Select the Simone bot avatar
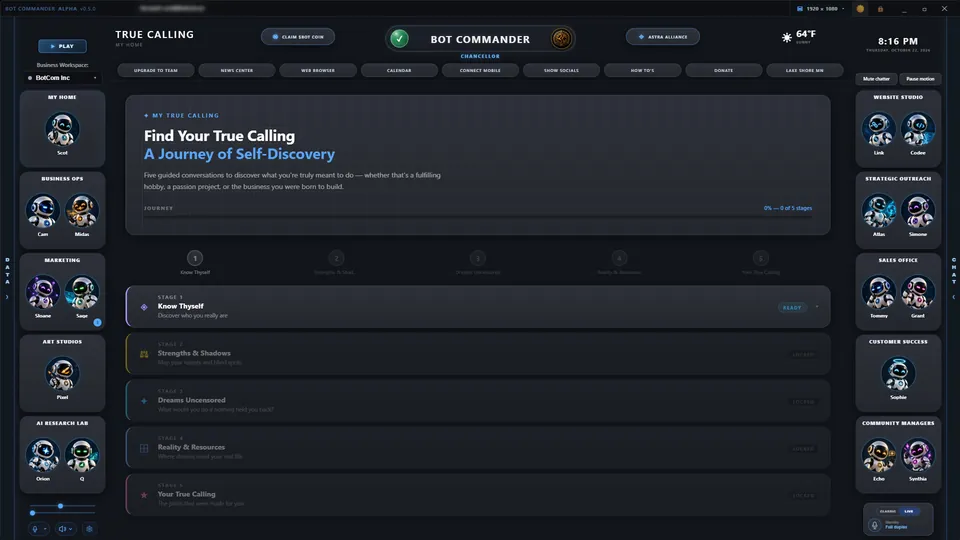Screen dimensions: 960x540 coord(917,211)
